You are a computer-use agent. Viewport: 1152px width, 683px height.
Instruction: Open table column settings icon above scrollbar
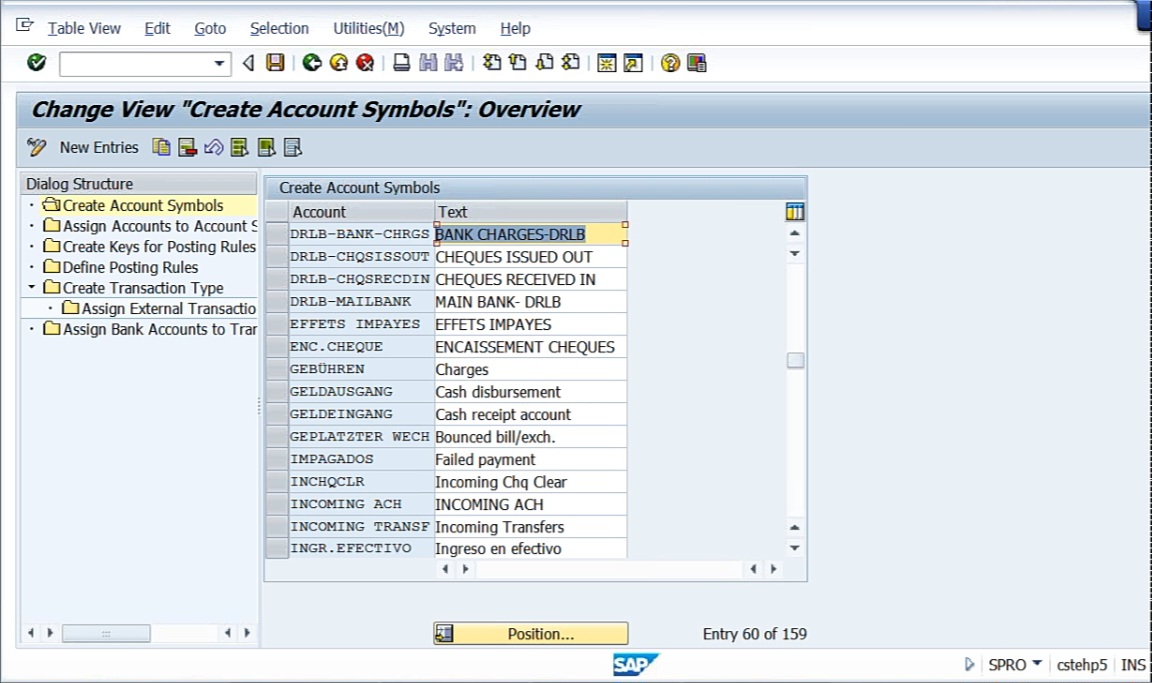795,212
